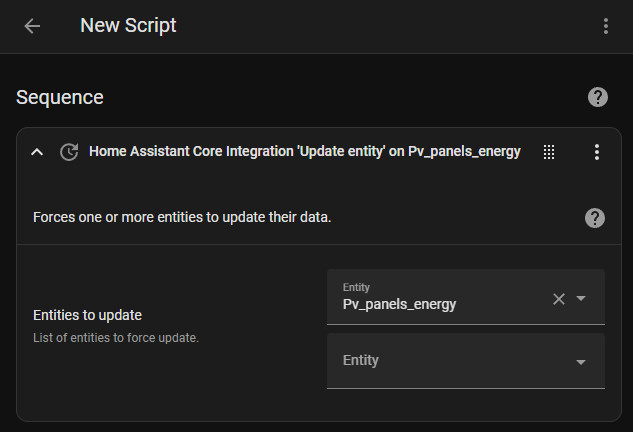Click the 'Home Assistant Core Integration' action title
Screen dimensions: 633x432
tap(305, 151)
